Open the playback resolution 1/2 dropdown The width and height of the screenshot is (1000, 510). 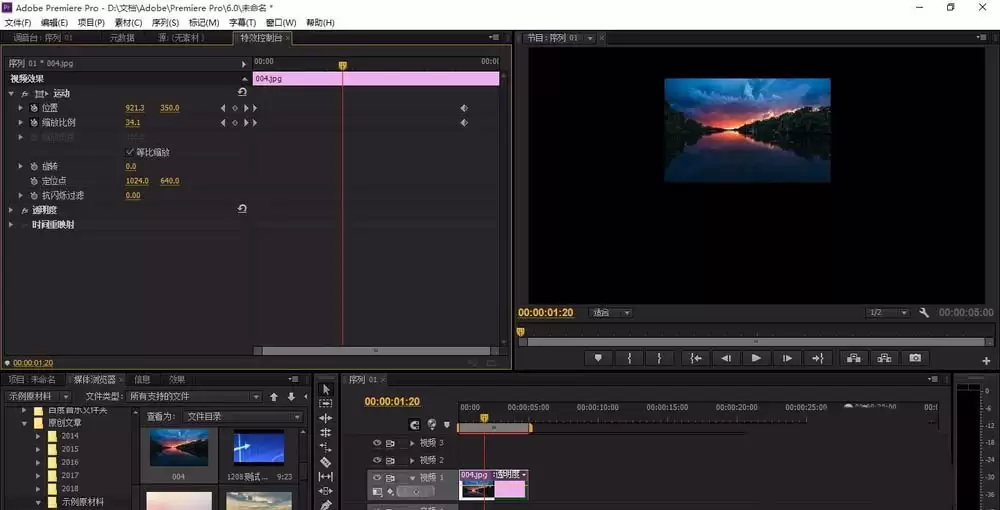887,313
